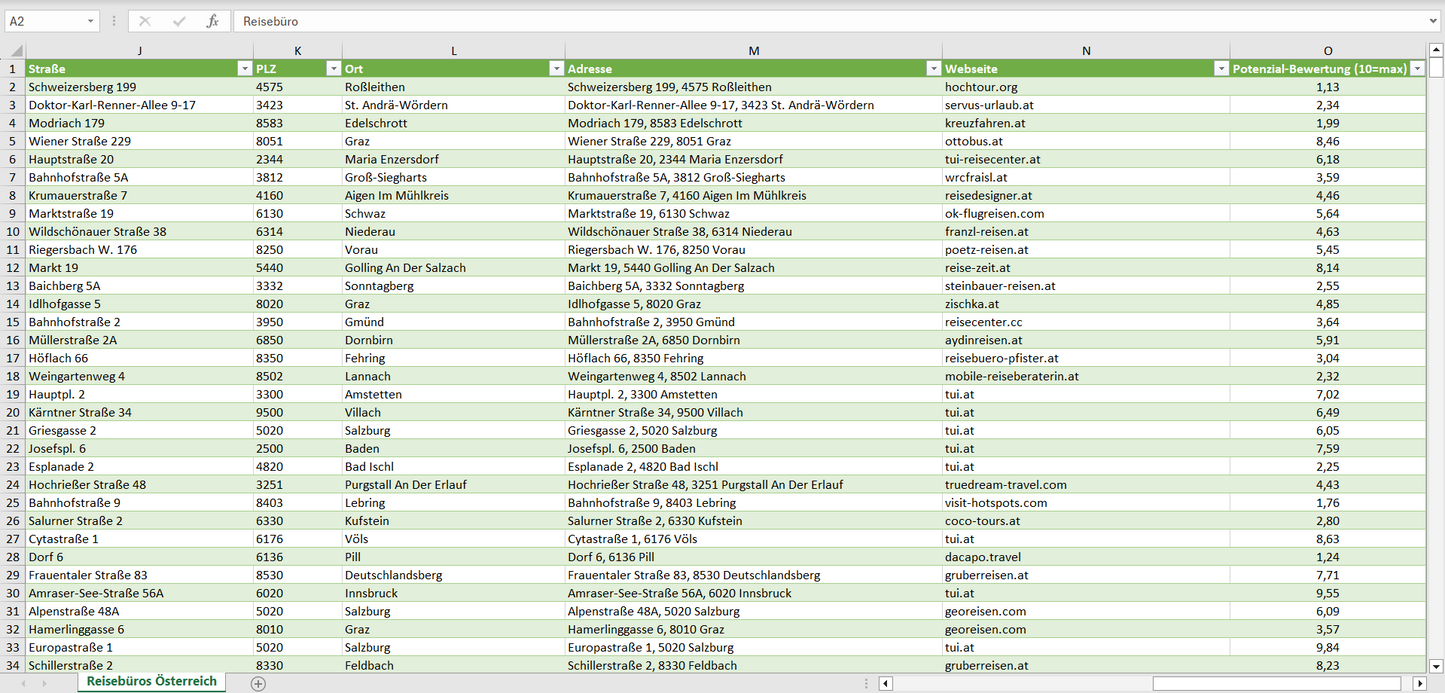
Task: Click the Enter checkmark in formula bar
Action: pos(179,21)
